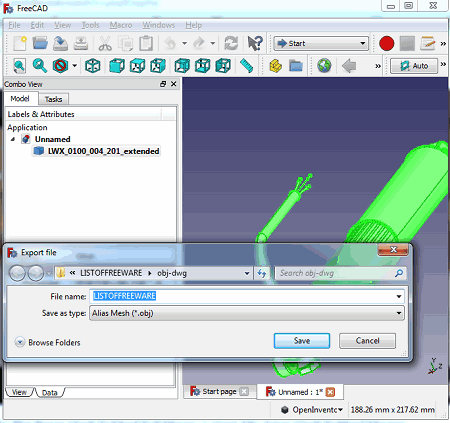Set the left view cube icon
The width and height of the screenshot is (450, 423).
(x=223, y=66)
